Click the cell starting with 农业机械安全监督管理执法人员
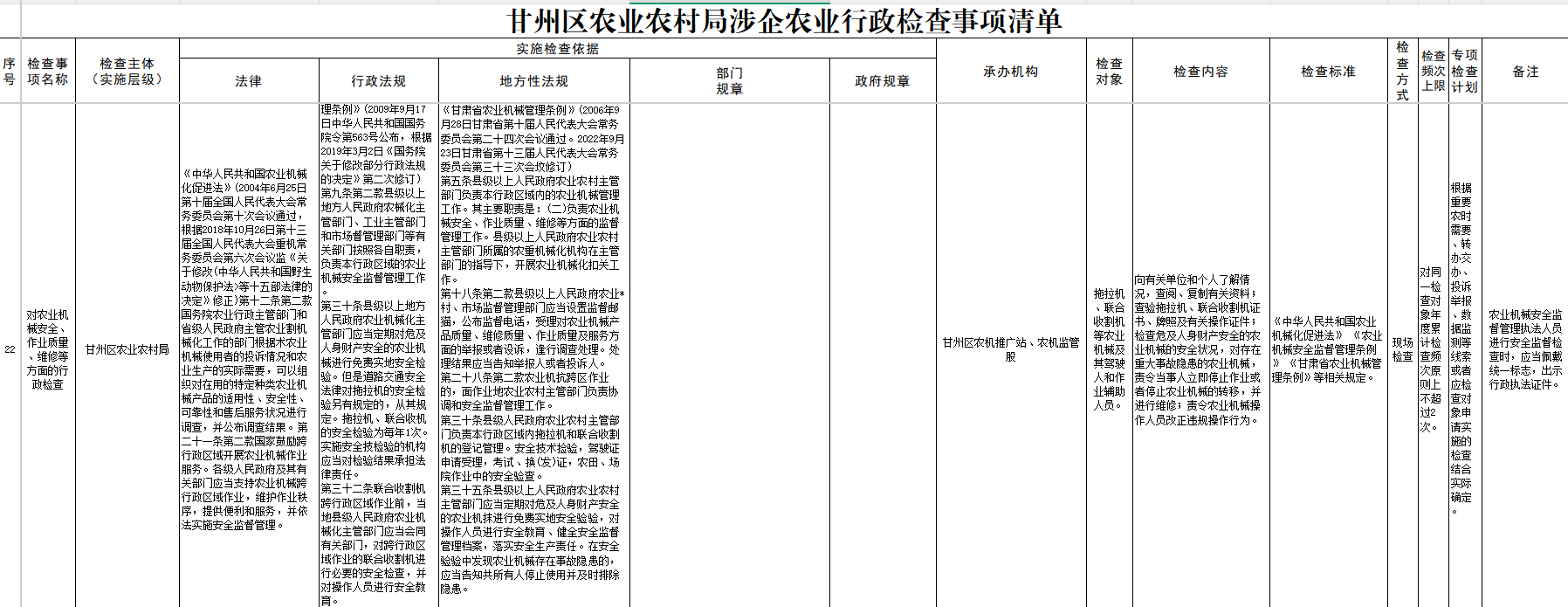This screenshot has height=607, width=1568. click(x=1525, y=349)
